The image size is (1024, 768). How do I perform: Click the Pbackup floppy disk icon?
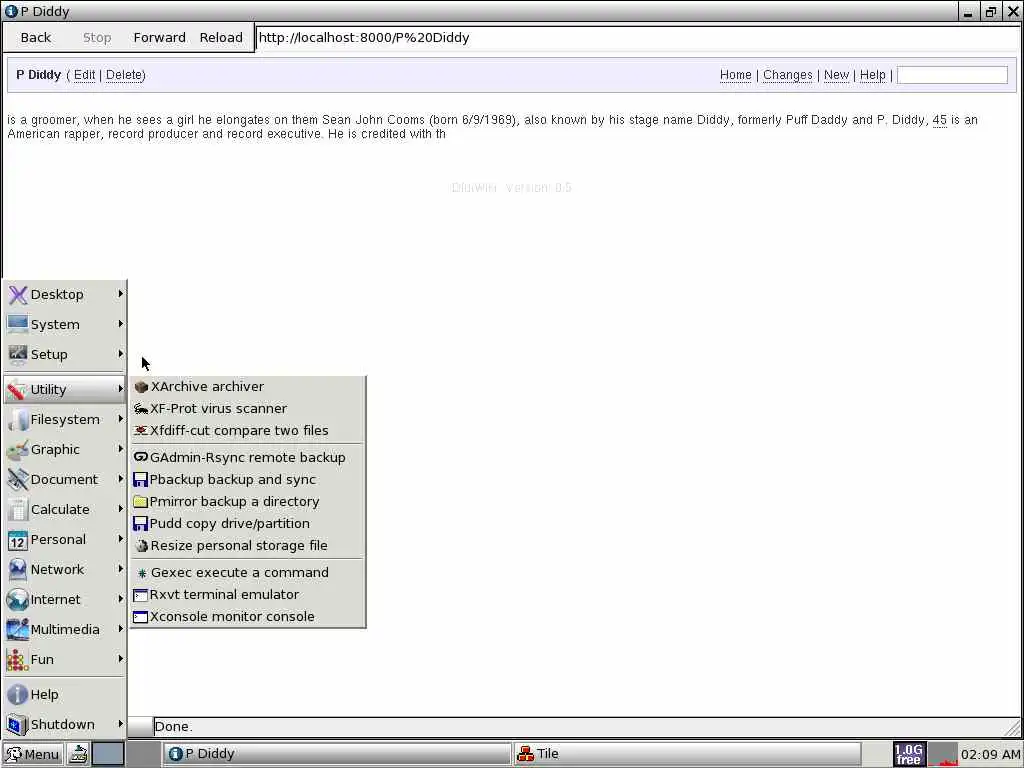[140, 480]
